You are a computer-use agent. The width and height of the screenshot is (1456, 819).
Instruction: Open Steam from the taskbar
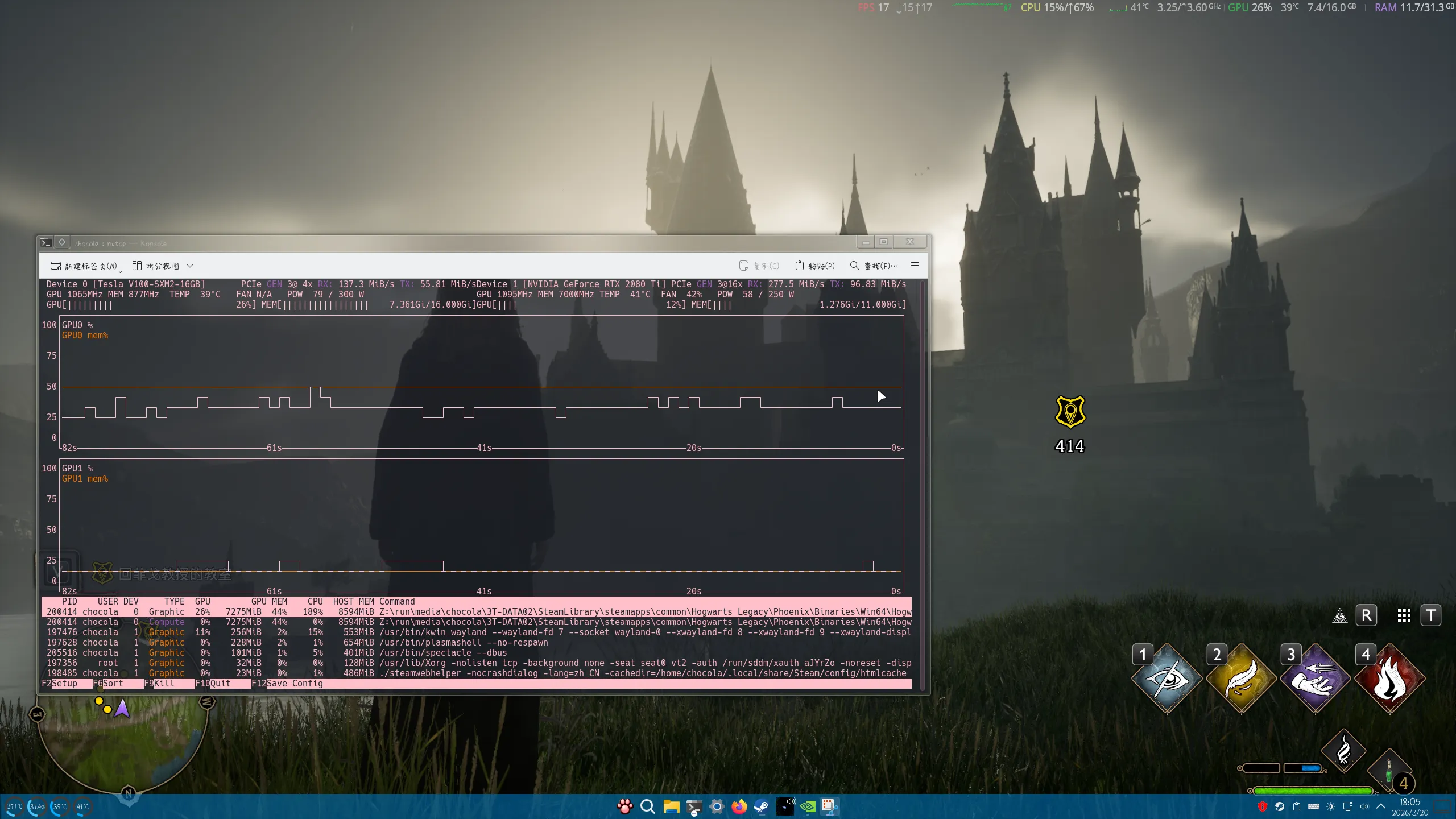click(x=762, y=806)
